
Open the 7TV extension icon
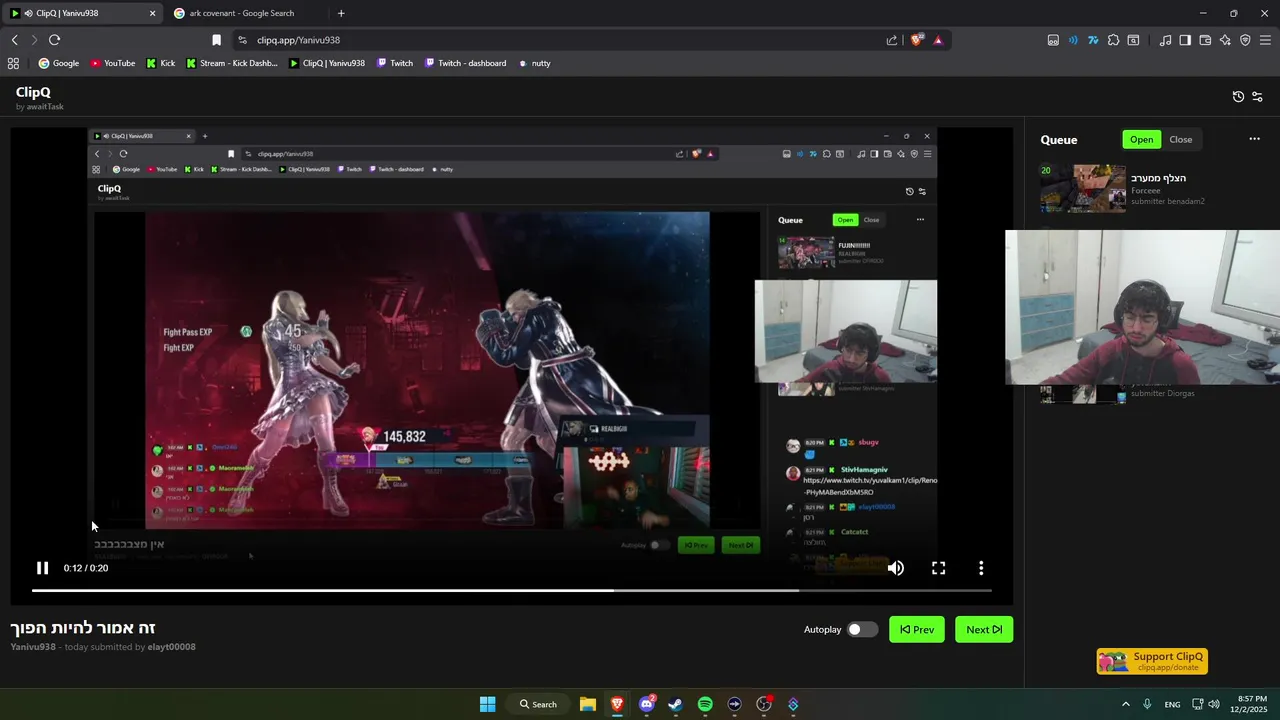[1093, 40]
